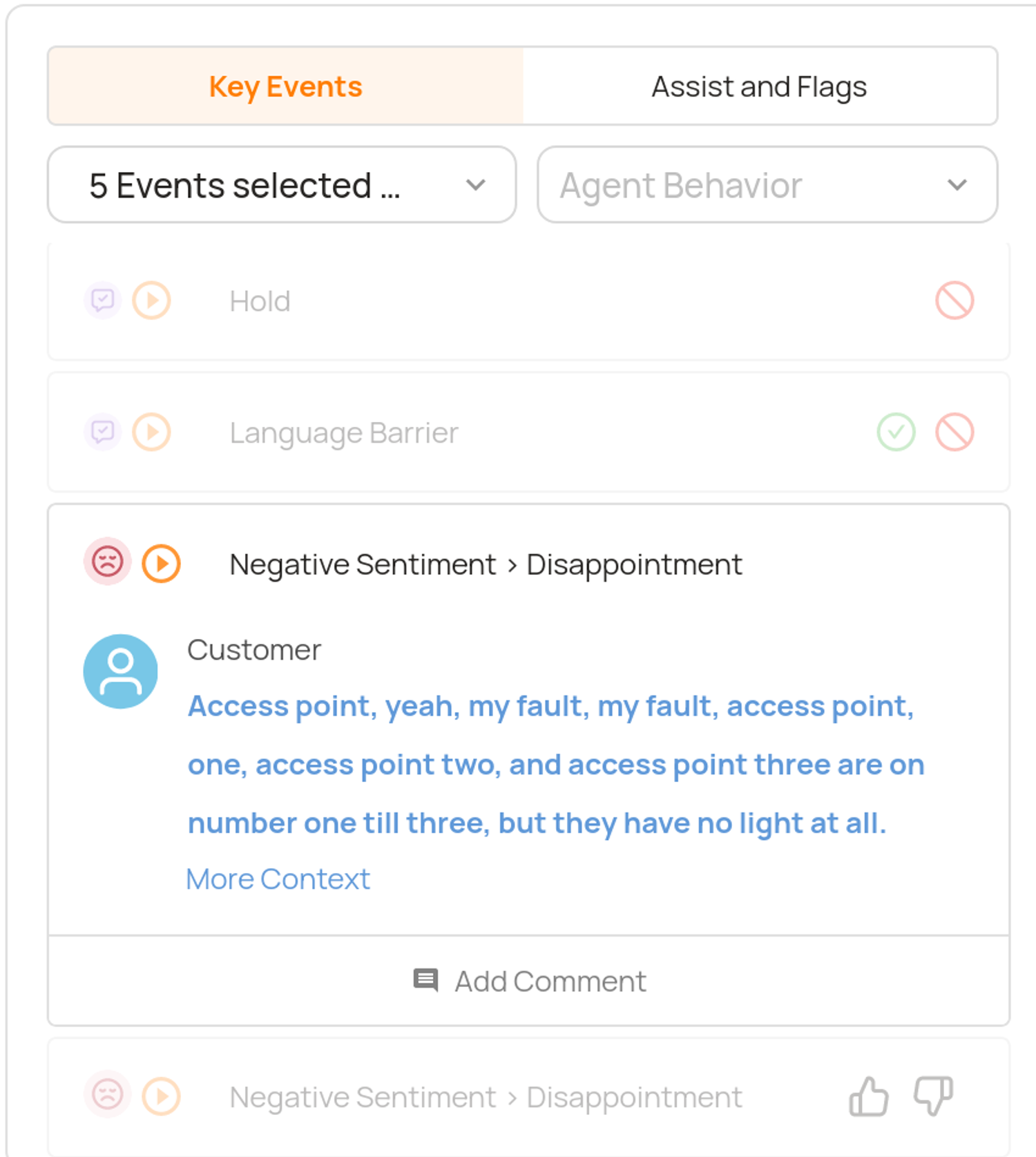Click the Add Comment button

[529, 982]
